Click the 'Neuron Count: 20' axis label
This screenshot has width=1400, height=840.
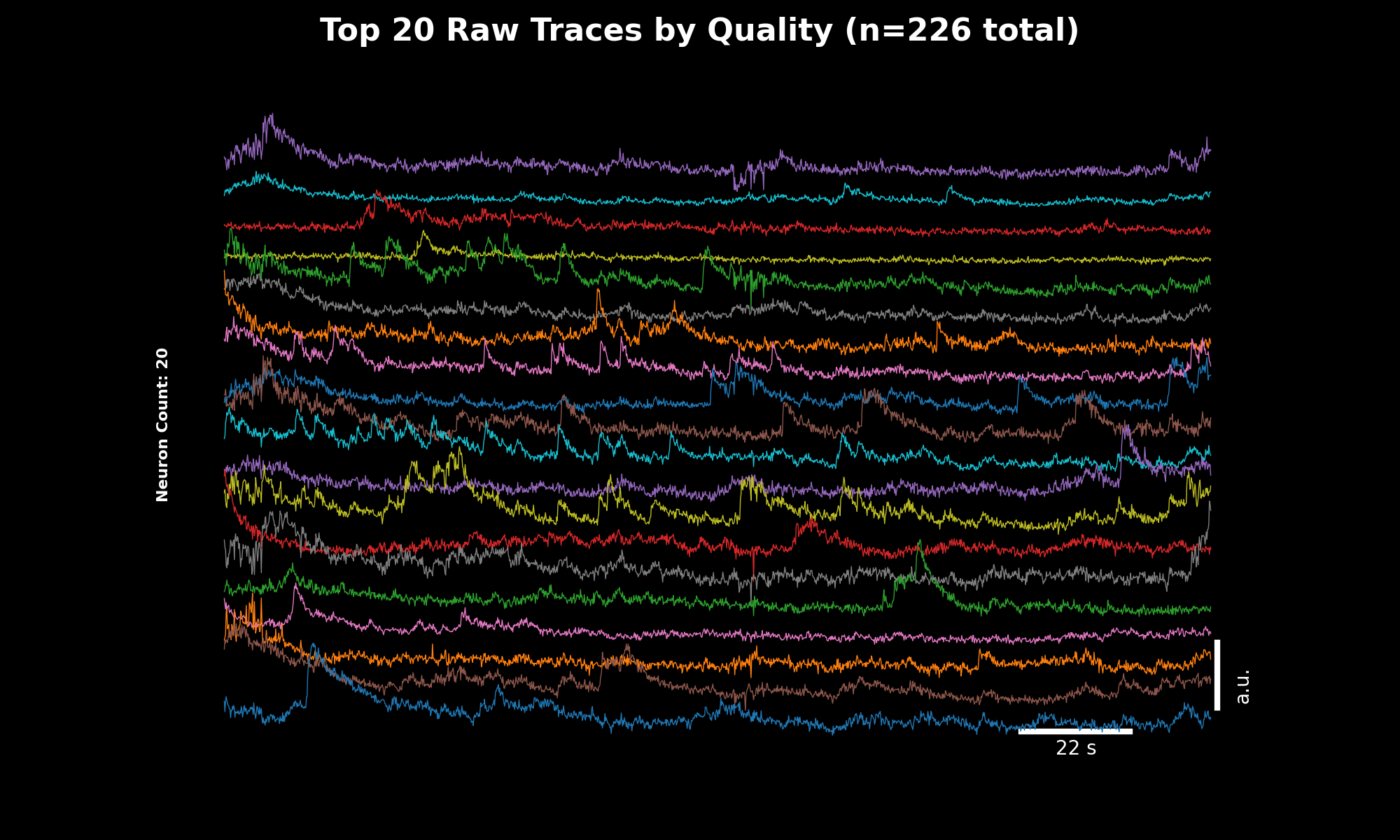click(162, 425)
